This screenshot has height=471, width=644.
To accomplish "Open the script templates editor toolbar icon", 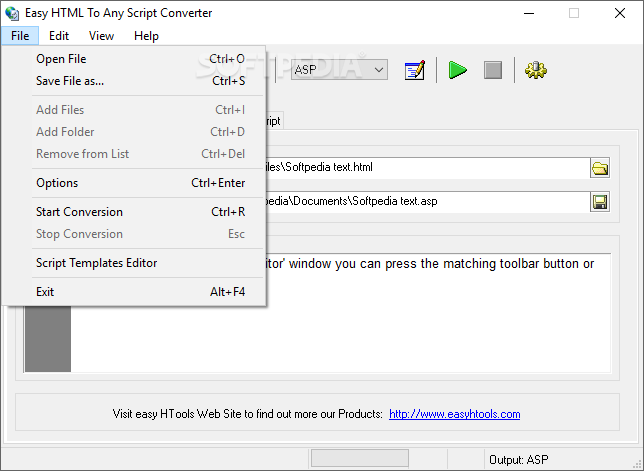I will click(x=414, y=70).
